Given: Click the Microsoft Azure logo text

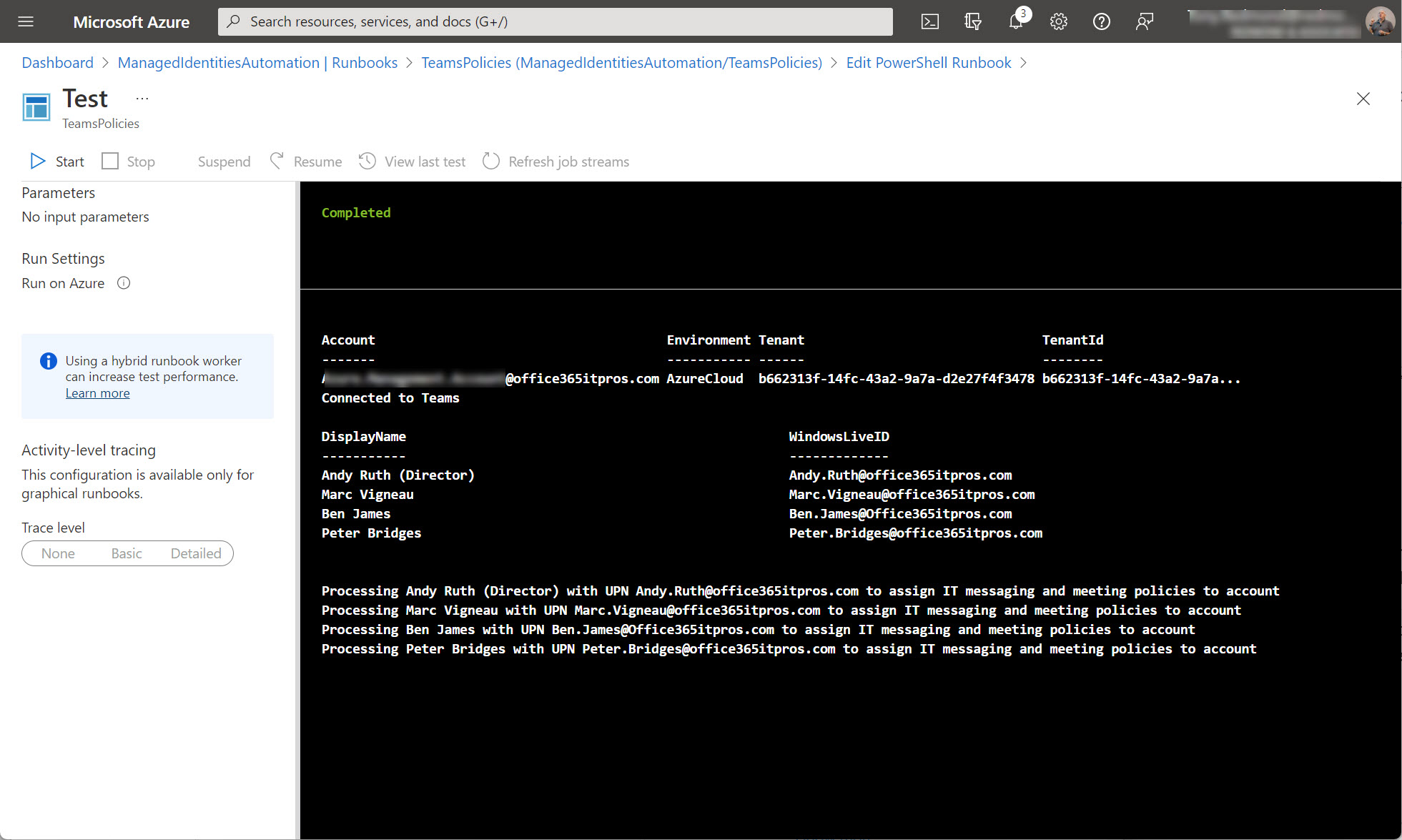Looking at the screenshot, I should click(132, 22).
